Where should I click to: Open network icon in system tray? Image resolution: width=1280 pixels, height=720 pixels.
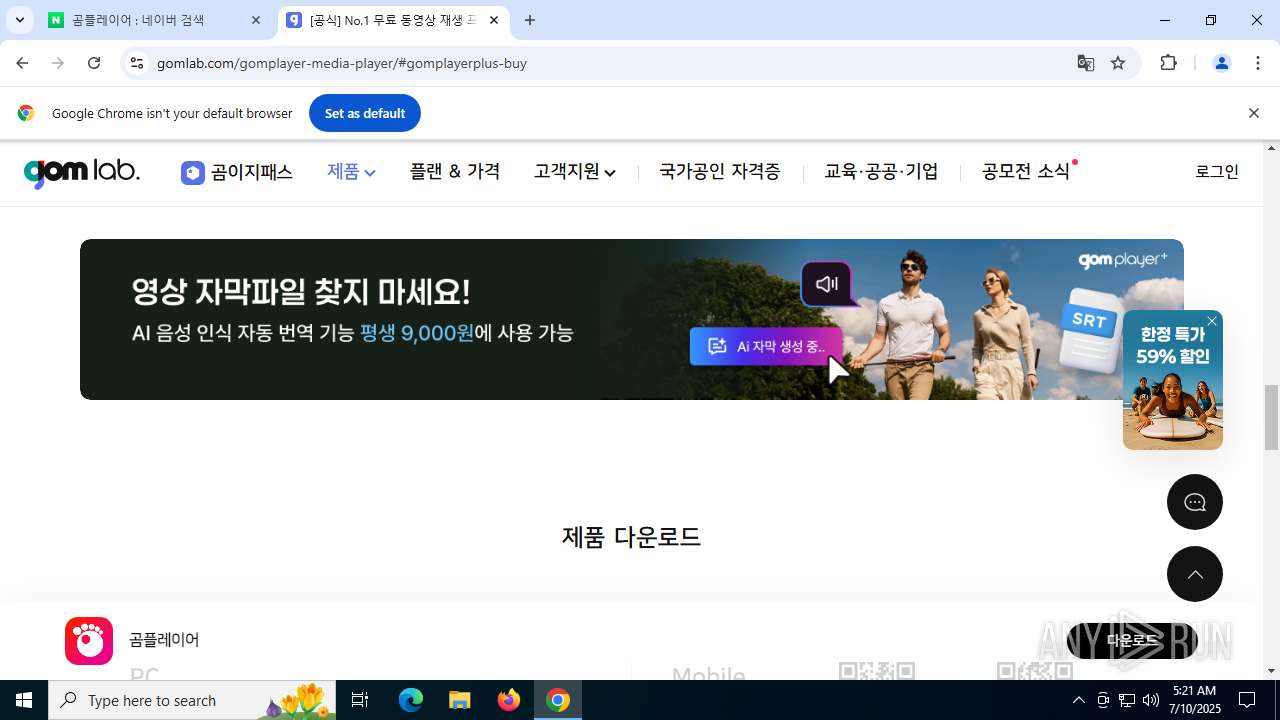pyautogui.click(x=1127, y=700)
